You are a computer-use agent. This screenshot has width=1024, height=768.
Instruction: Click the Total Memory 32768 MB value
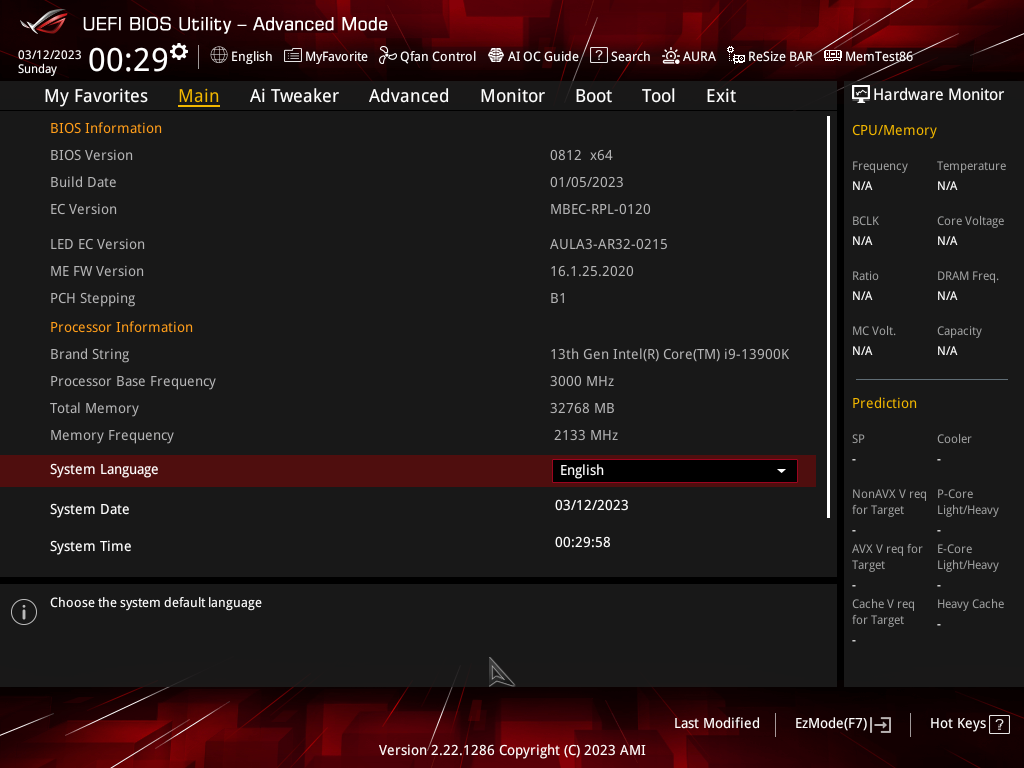(x=582, y=409)
